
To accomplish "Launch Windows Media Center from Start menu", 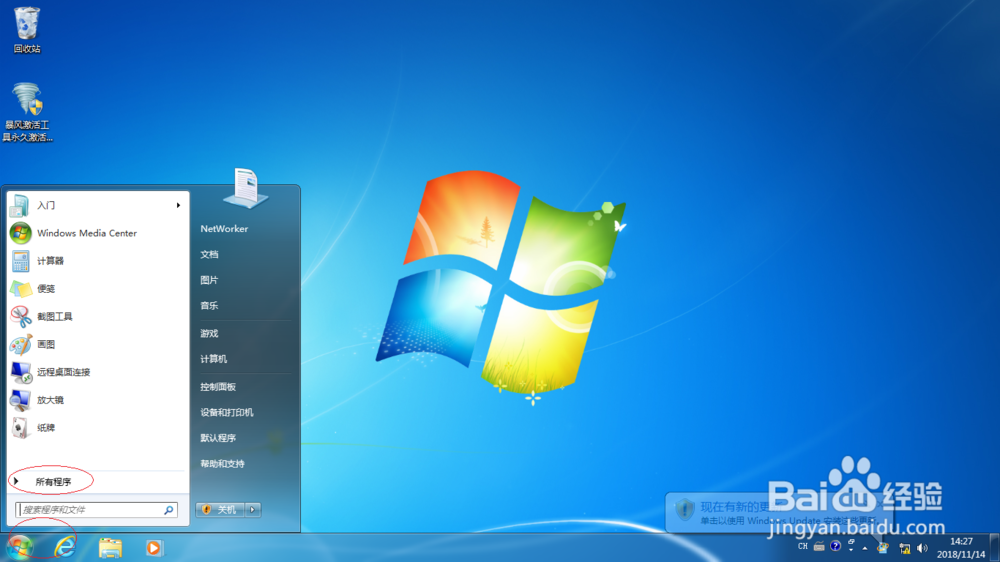I will (98, 233).
